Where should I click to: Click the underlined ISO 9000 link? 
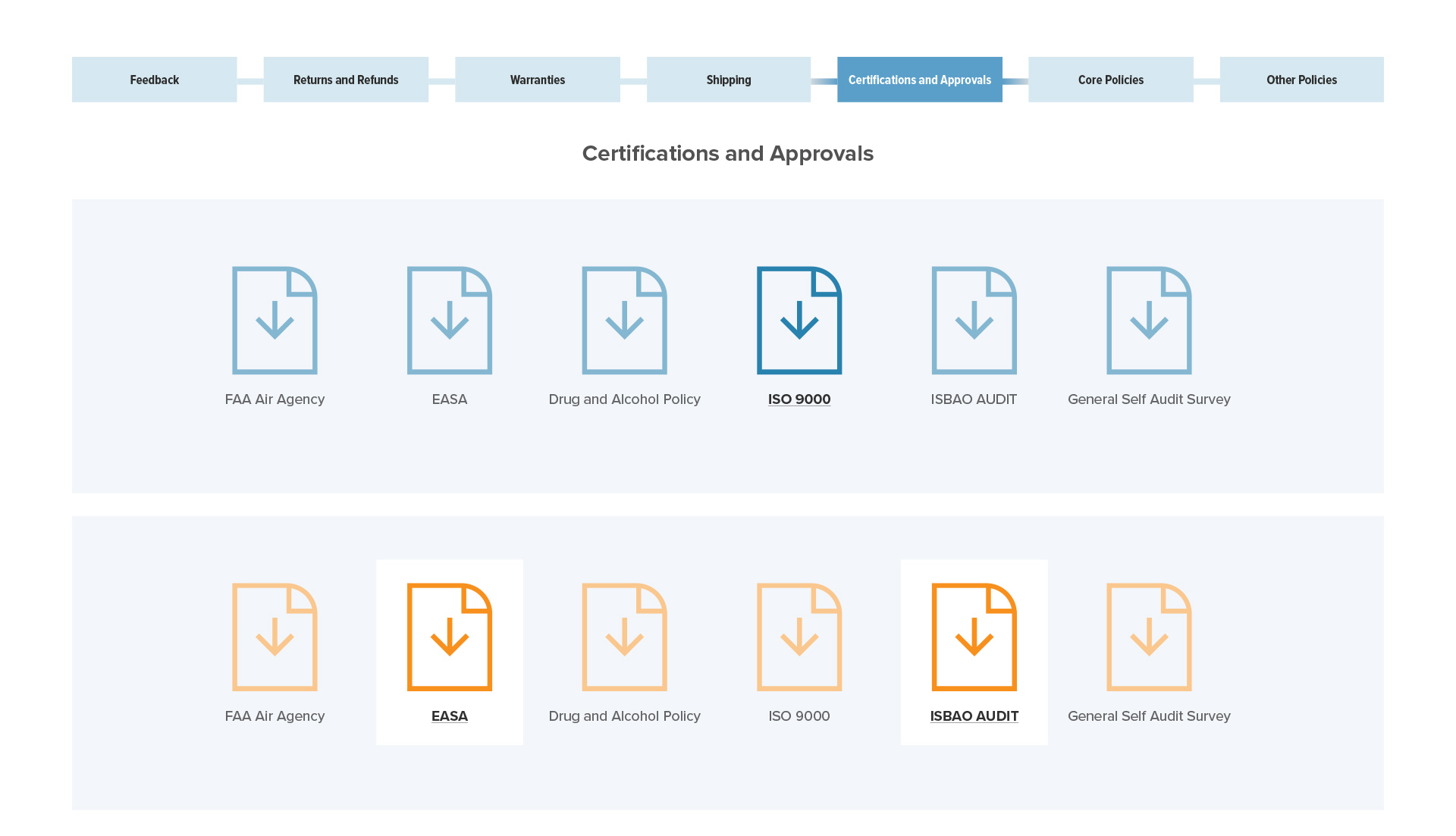tap(799, 399)
